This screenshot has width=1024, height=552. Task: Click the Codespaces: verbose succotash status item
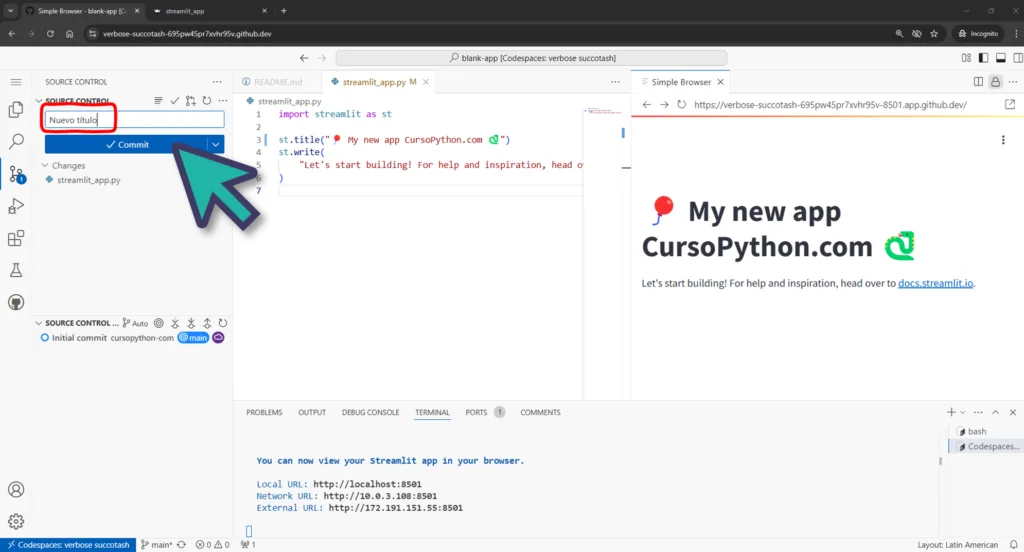68,544
